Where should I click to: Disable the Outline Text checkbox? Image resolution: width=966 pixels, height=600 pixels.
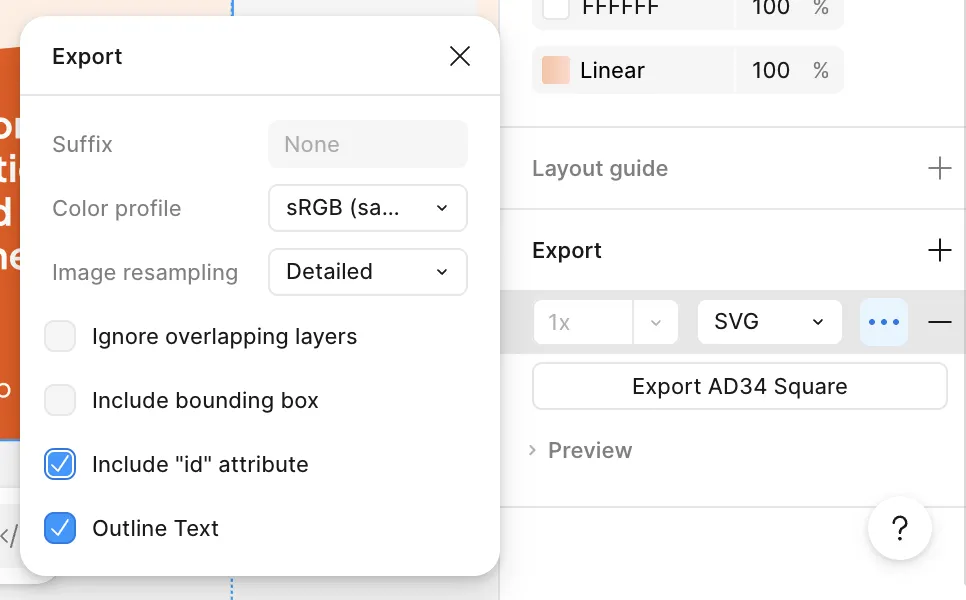[x=60, y=528]
